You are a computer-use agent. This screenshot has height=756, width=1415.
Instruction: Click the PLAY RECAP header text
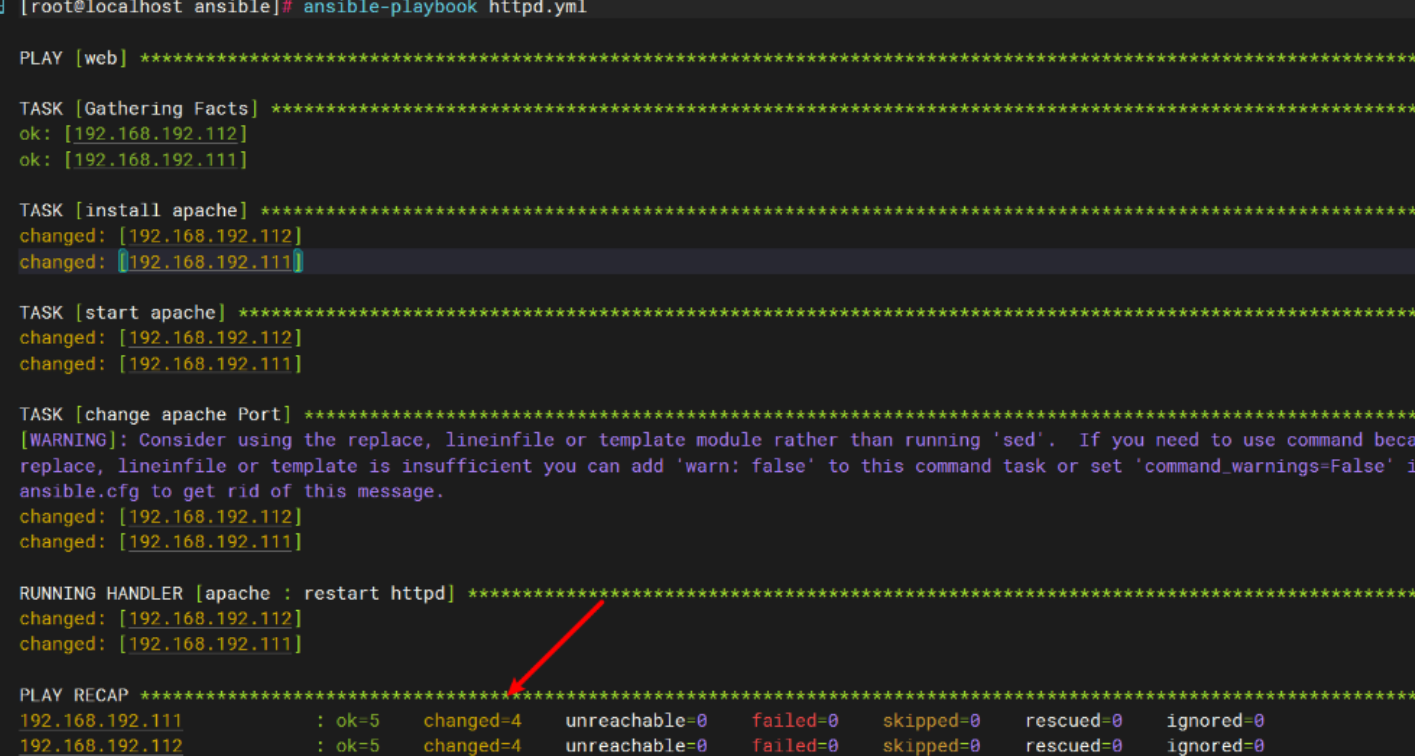pos(74,695)
